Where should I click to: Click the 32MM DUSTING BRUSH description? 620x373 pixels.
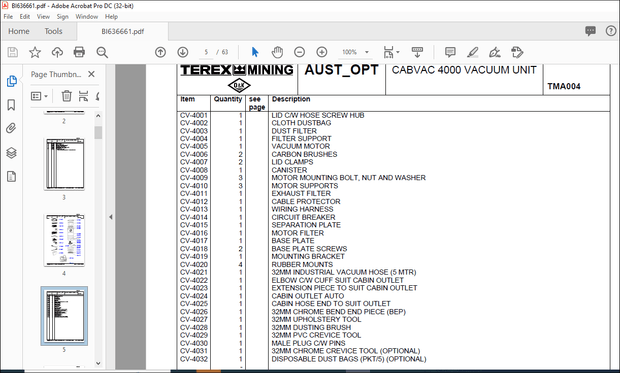coord(311,328)
